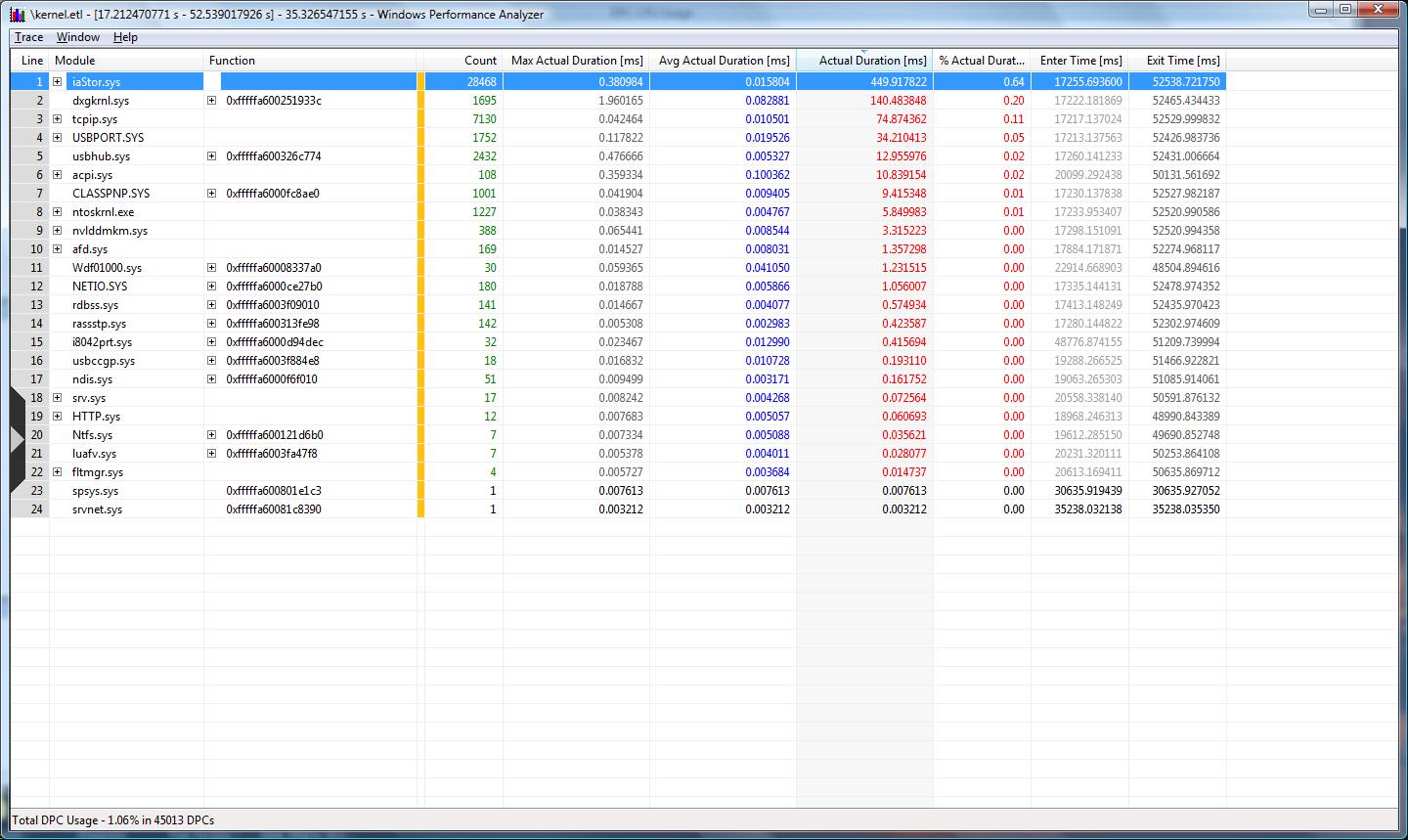Sort by Max Actual Duration [ms] header
This screenshot has width=1408, height=840.
576,61
